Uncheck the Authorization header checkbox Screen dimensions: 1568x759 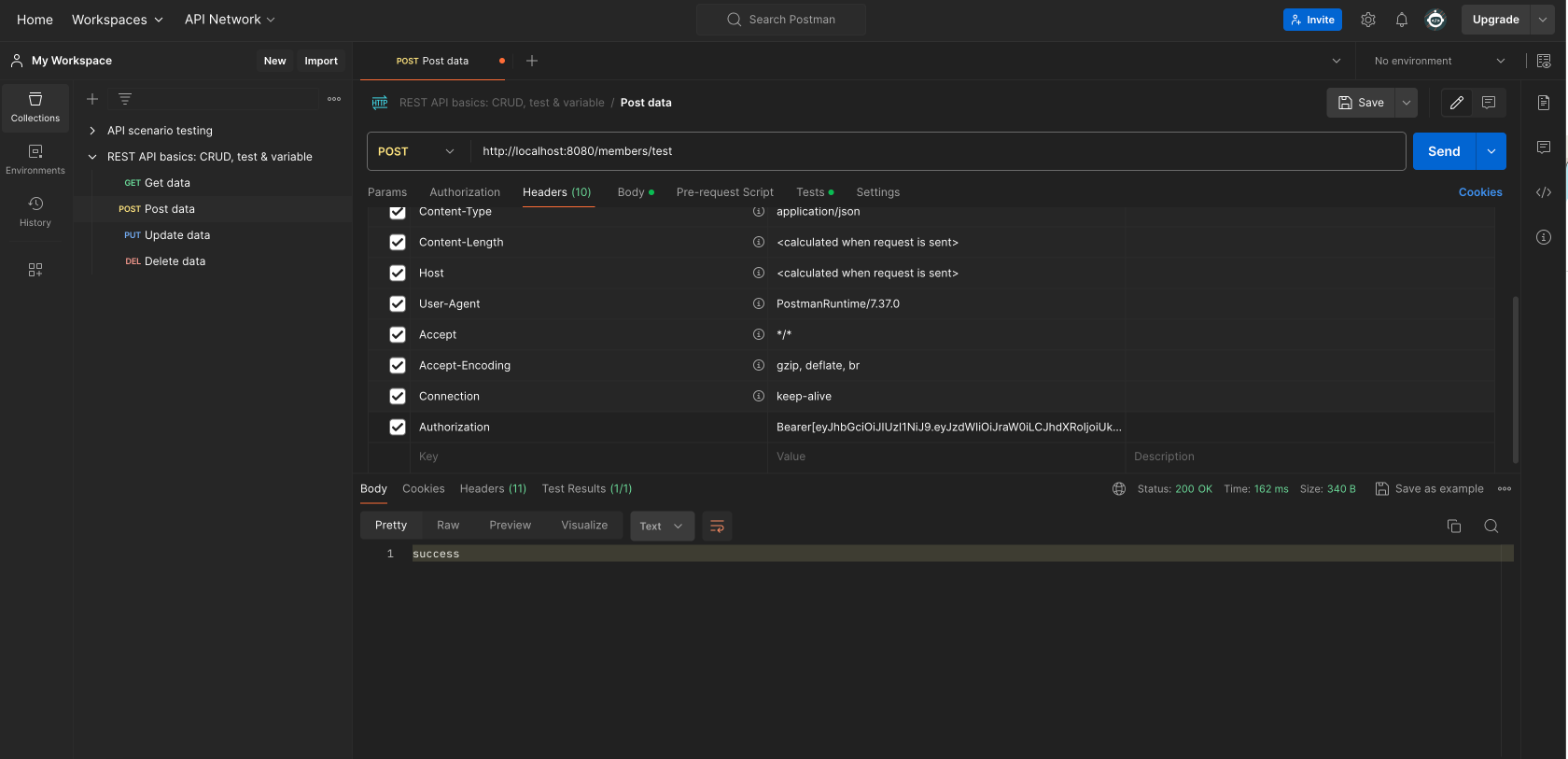pyautogui.click(x=398, y=427)
